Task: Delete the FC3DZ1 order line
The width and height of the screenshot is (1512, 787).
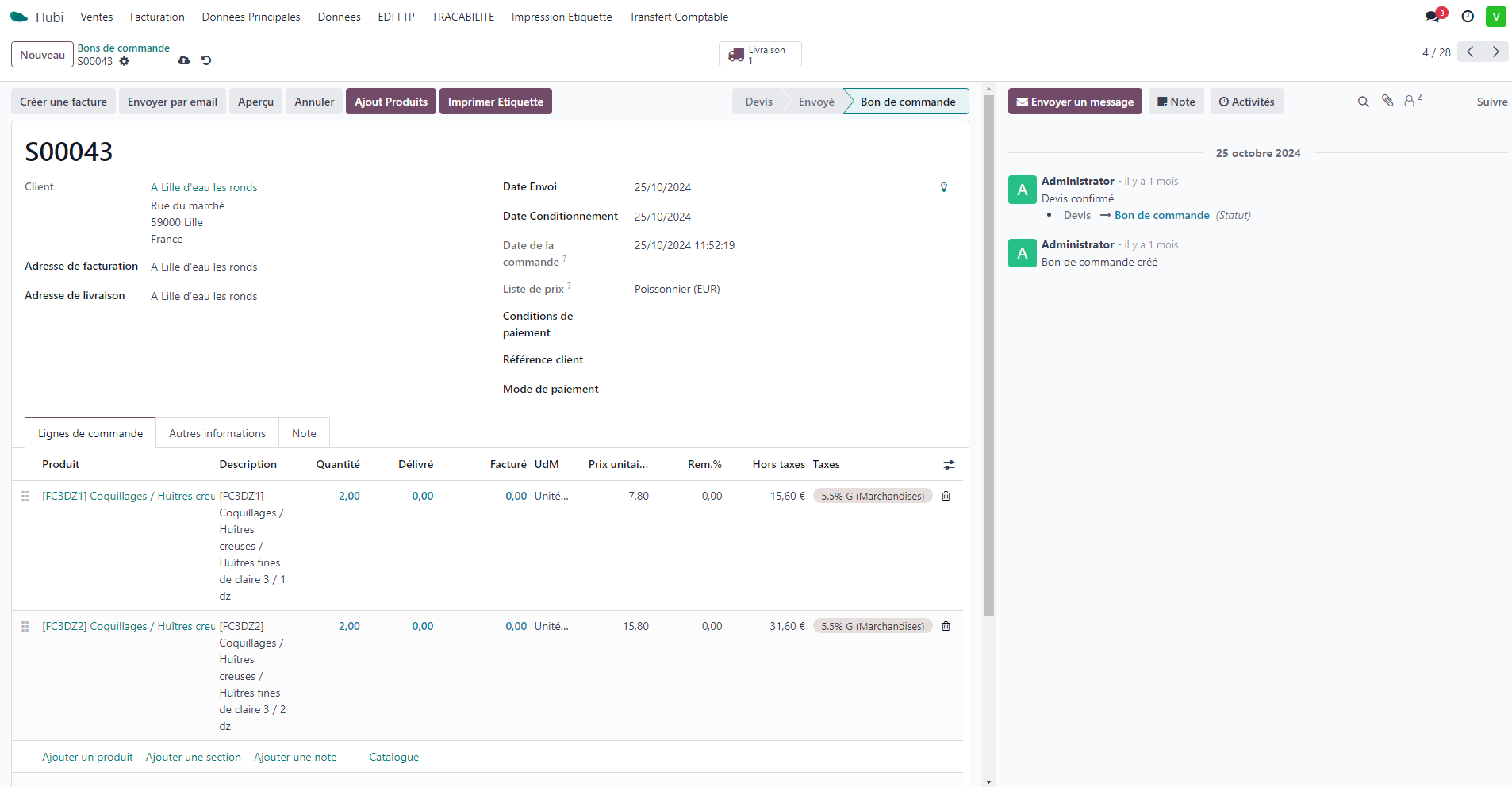Action: coord(946,496)
